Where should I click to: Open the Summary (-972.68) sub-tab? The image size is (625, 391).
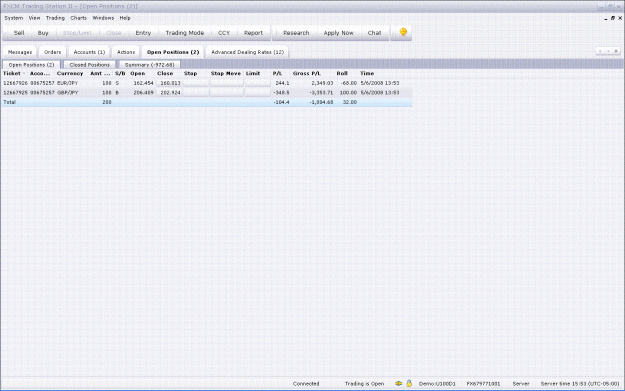pyautogui.click(x=149, y=65)
